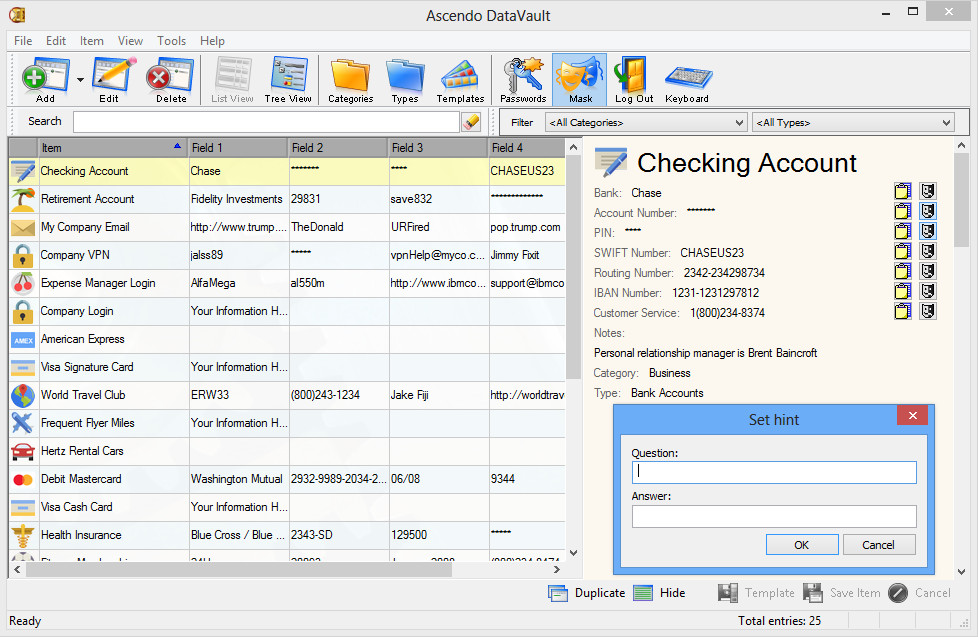Open the File menu

coord(23,41)
